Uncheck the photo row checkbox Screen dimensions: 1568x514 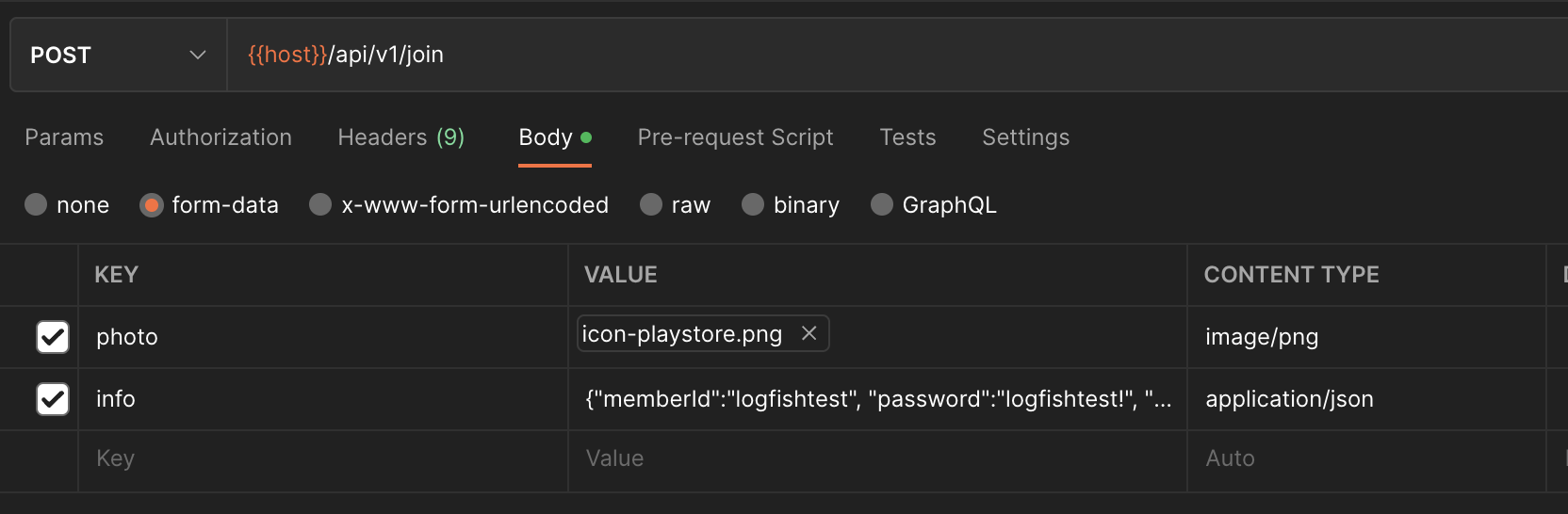tap(53, 337)
